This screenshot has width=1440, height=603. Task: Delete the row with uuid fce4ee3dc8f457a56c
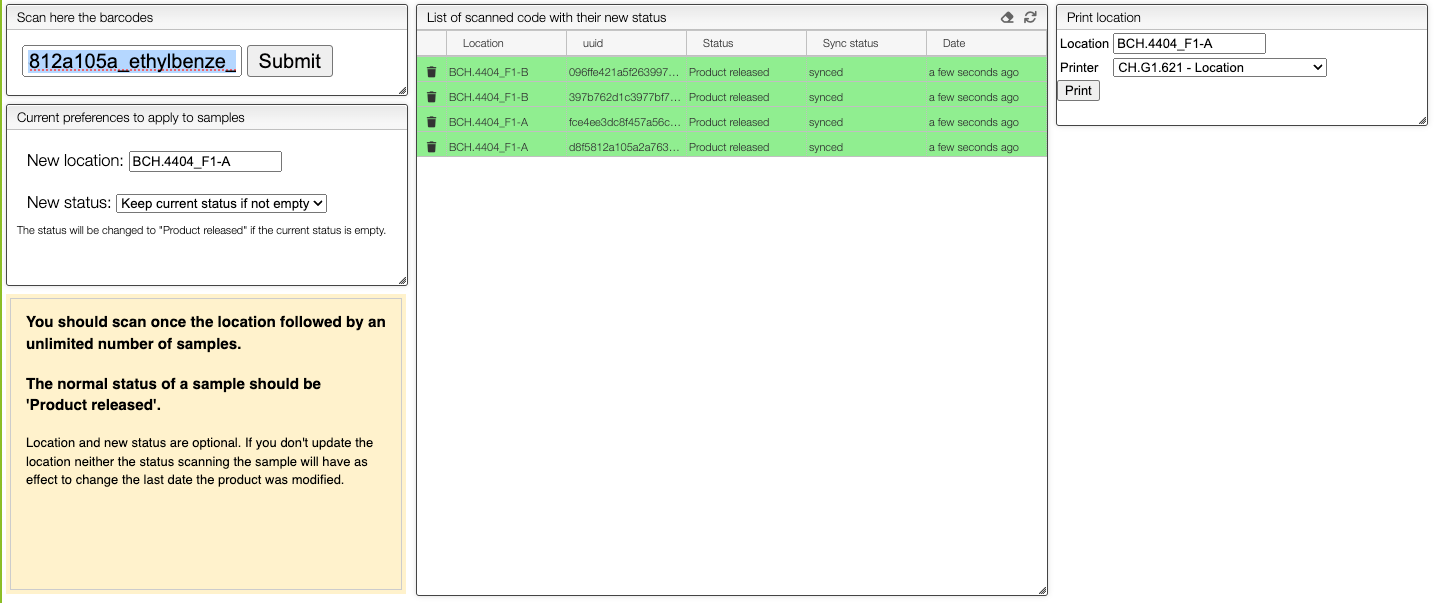431,122
